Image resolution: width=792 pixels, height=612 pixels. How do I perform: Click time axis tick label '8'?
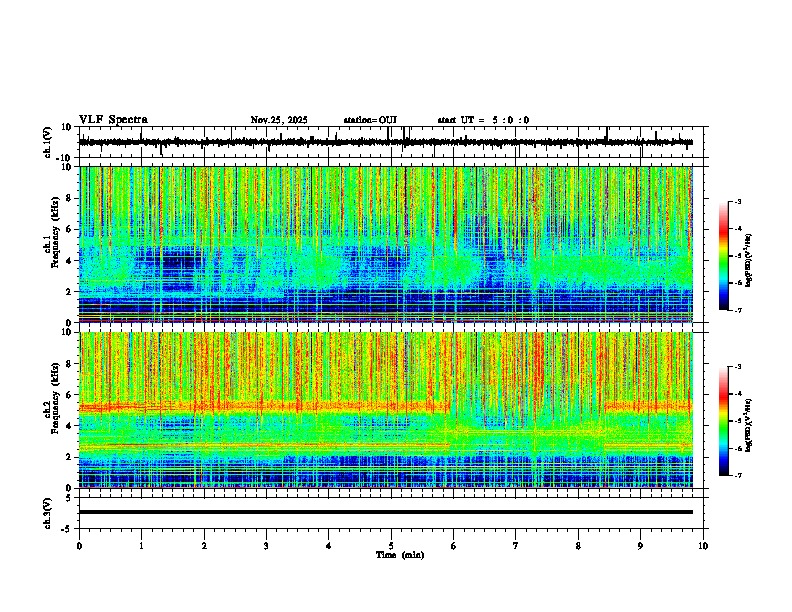point(578,546)
